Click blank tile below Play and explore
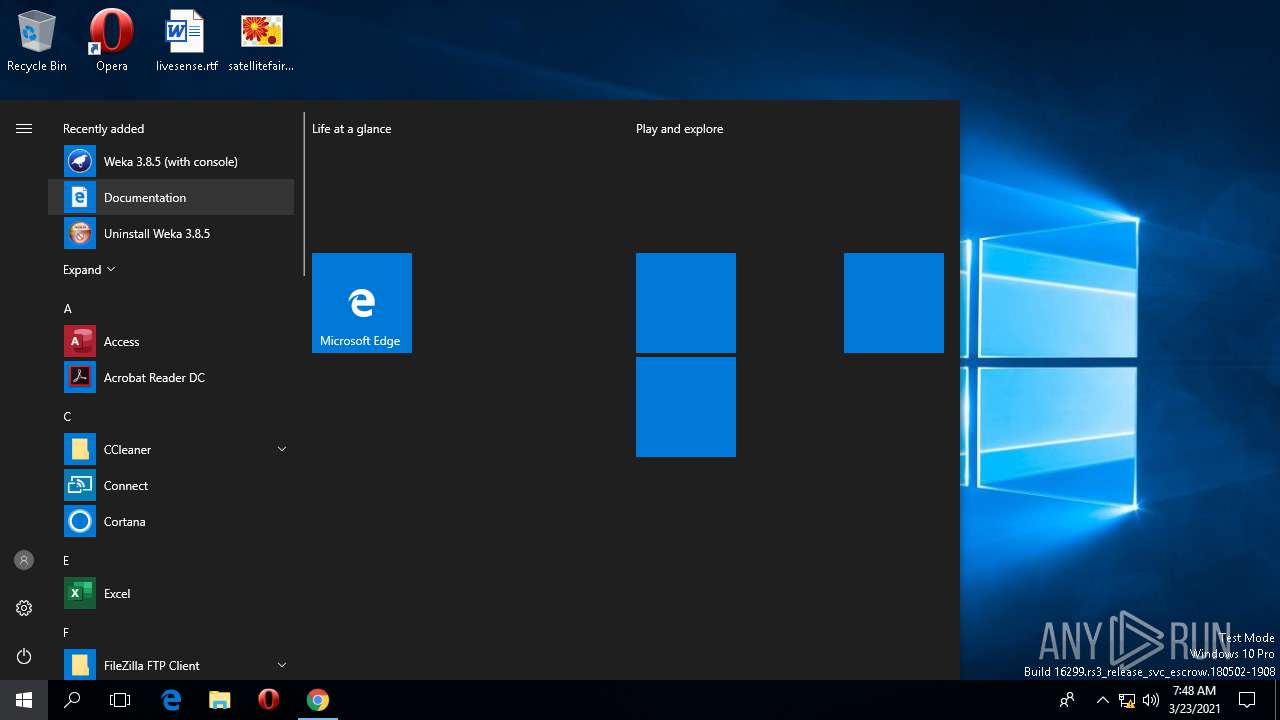The image size is (1280, 720). (686, 303)
